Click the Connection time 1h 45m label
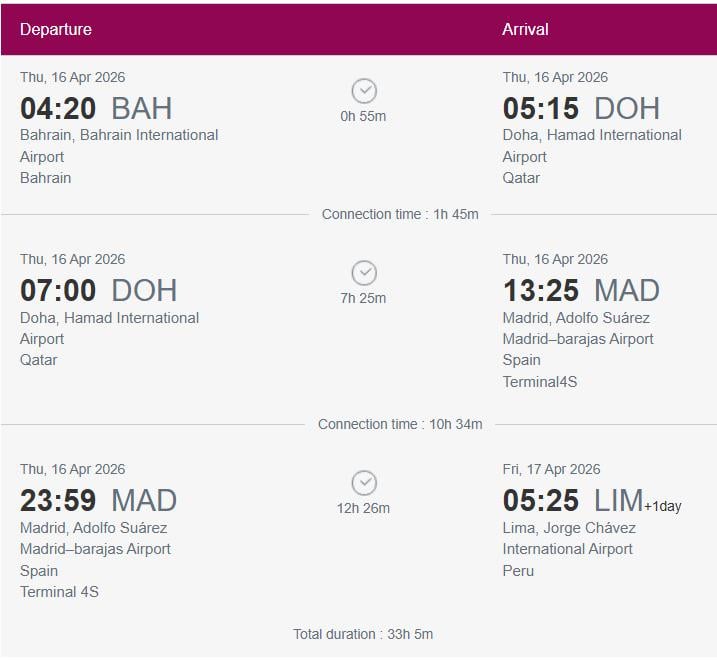The height and width of the screenshot is (660, 717). pyautogui.click(x=400, y=214)
